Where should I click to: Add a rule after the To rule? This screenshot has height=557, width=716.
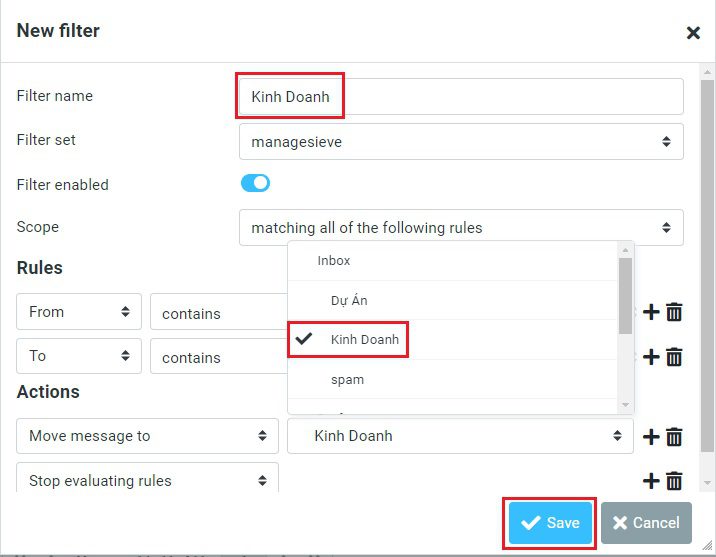(651, 357)
